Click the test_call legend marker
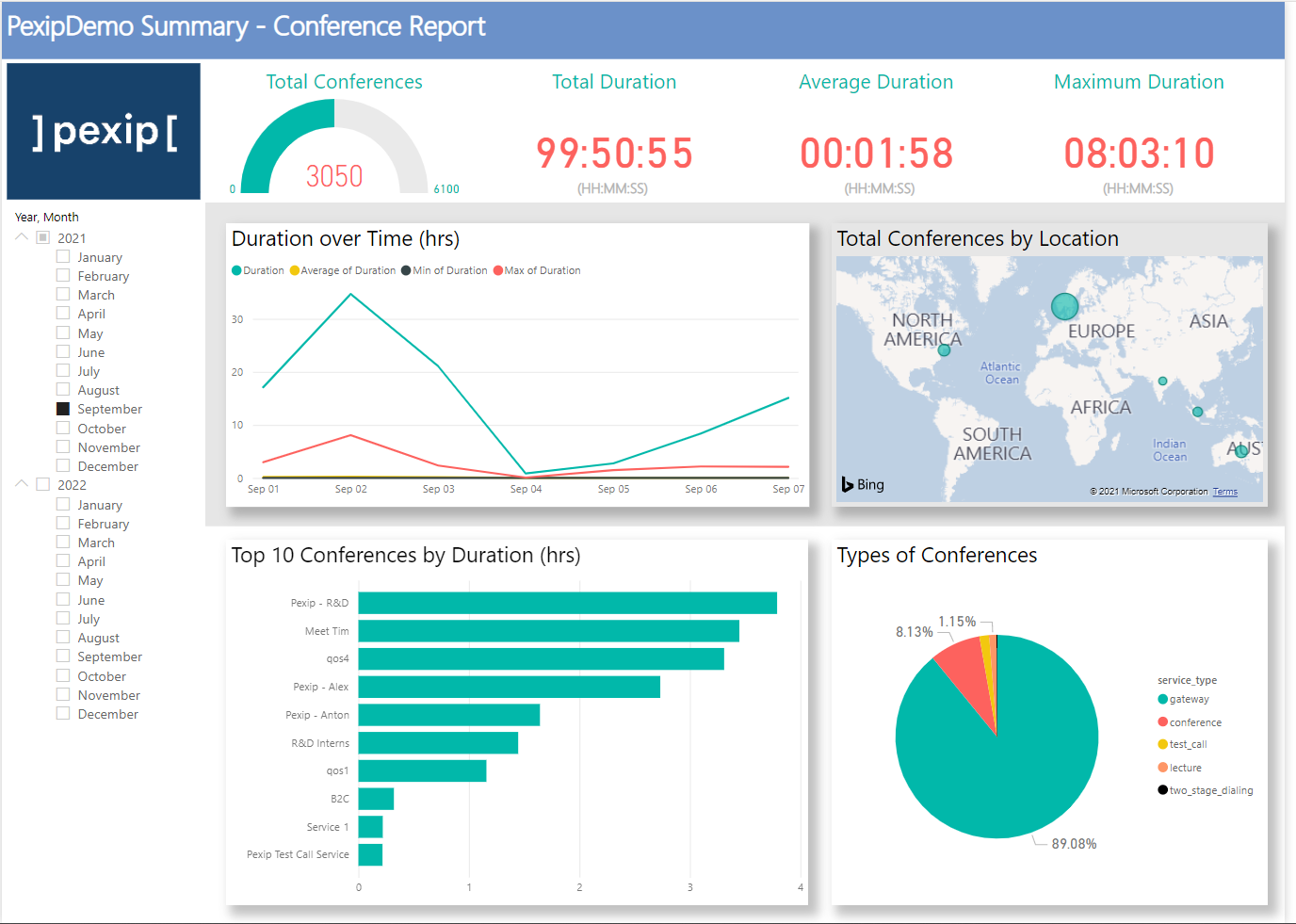This screenshot has height=924, width=1296. click(x=1162, y=744)
